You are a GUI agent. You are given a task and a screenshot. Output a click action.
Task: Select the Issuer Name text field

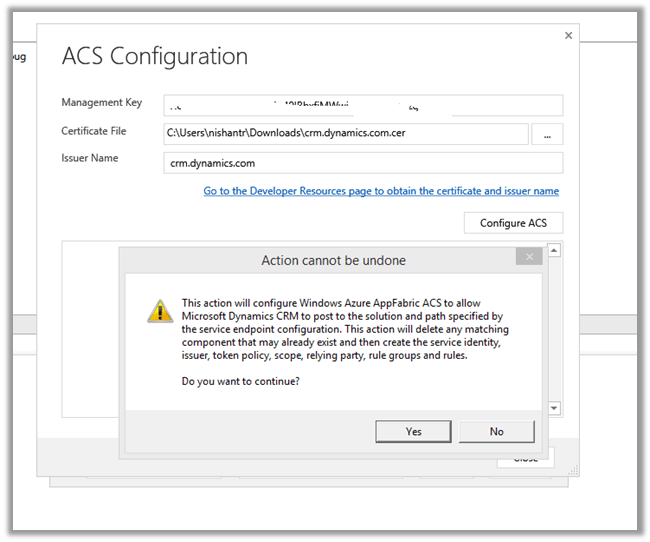[x=363, y=163]
